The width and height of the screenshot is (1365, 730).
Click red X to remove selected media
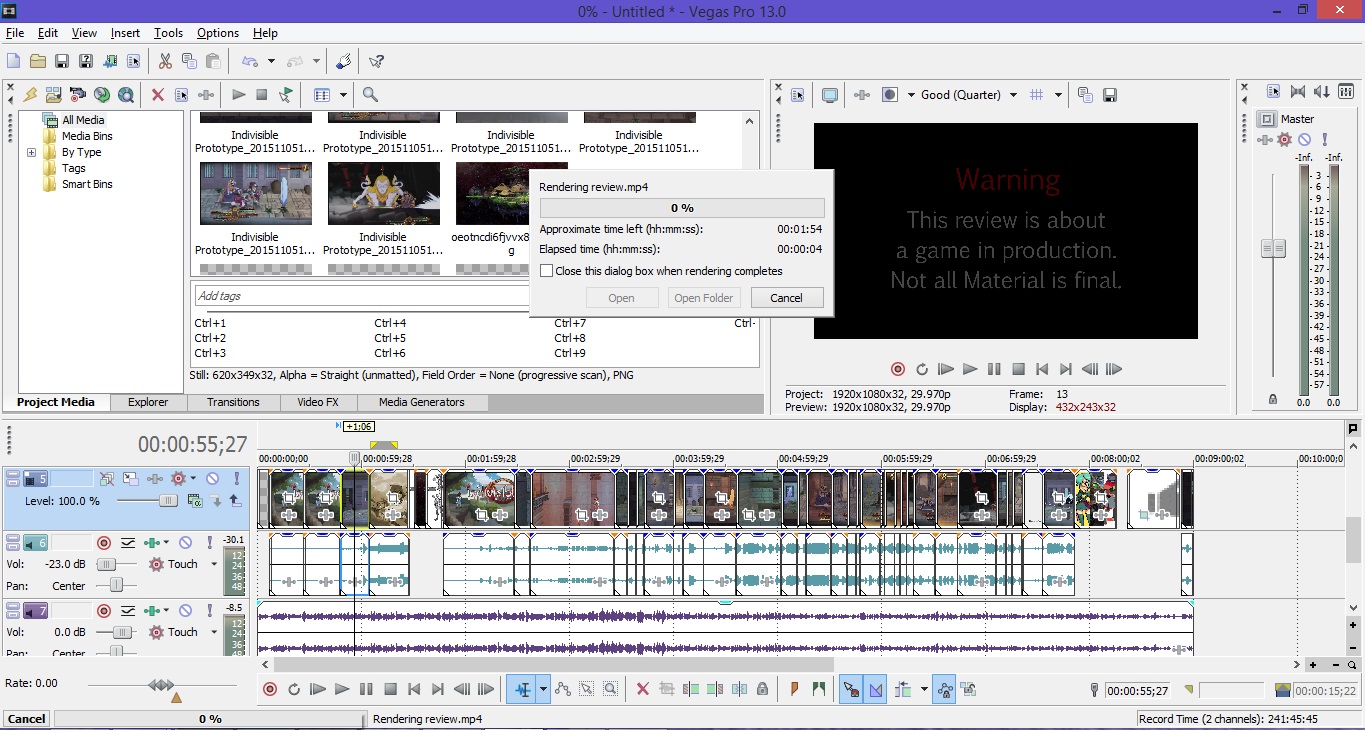[x=157, y=95]
